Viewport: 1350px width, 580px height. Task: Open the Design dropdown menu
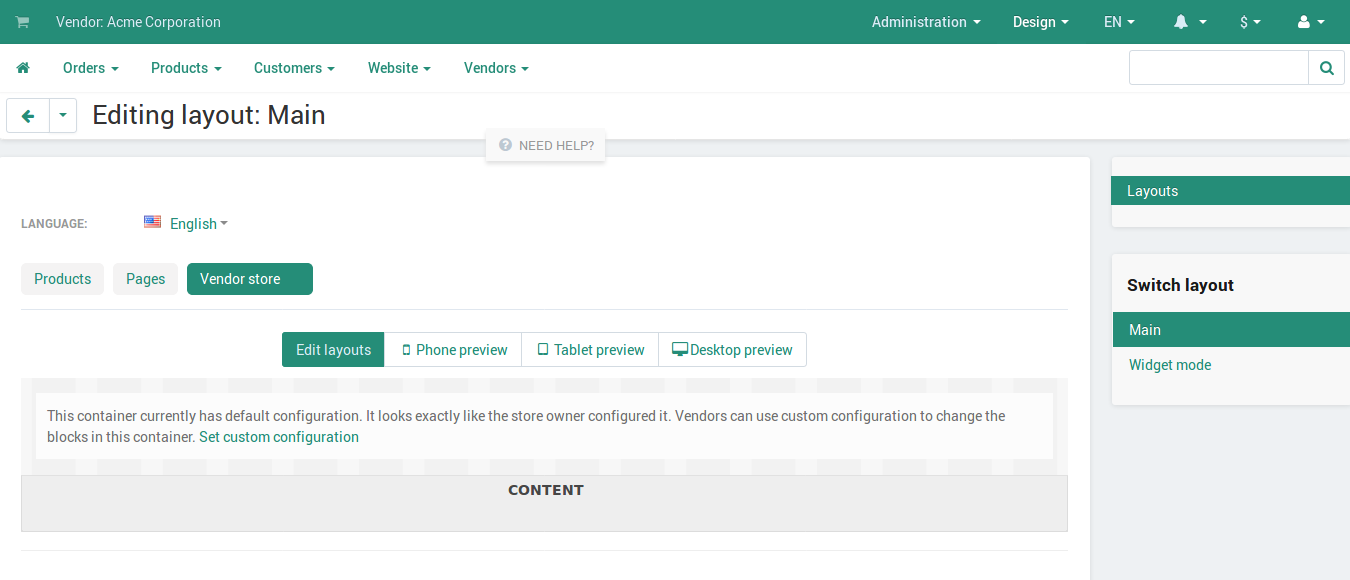(1041, 22)
